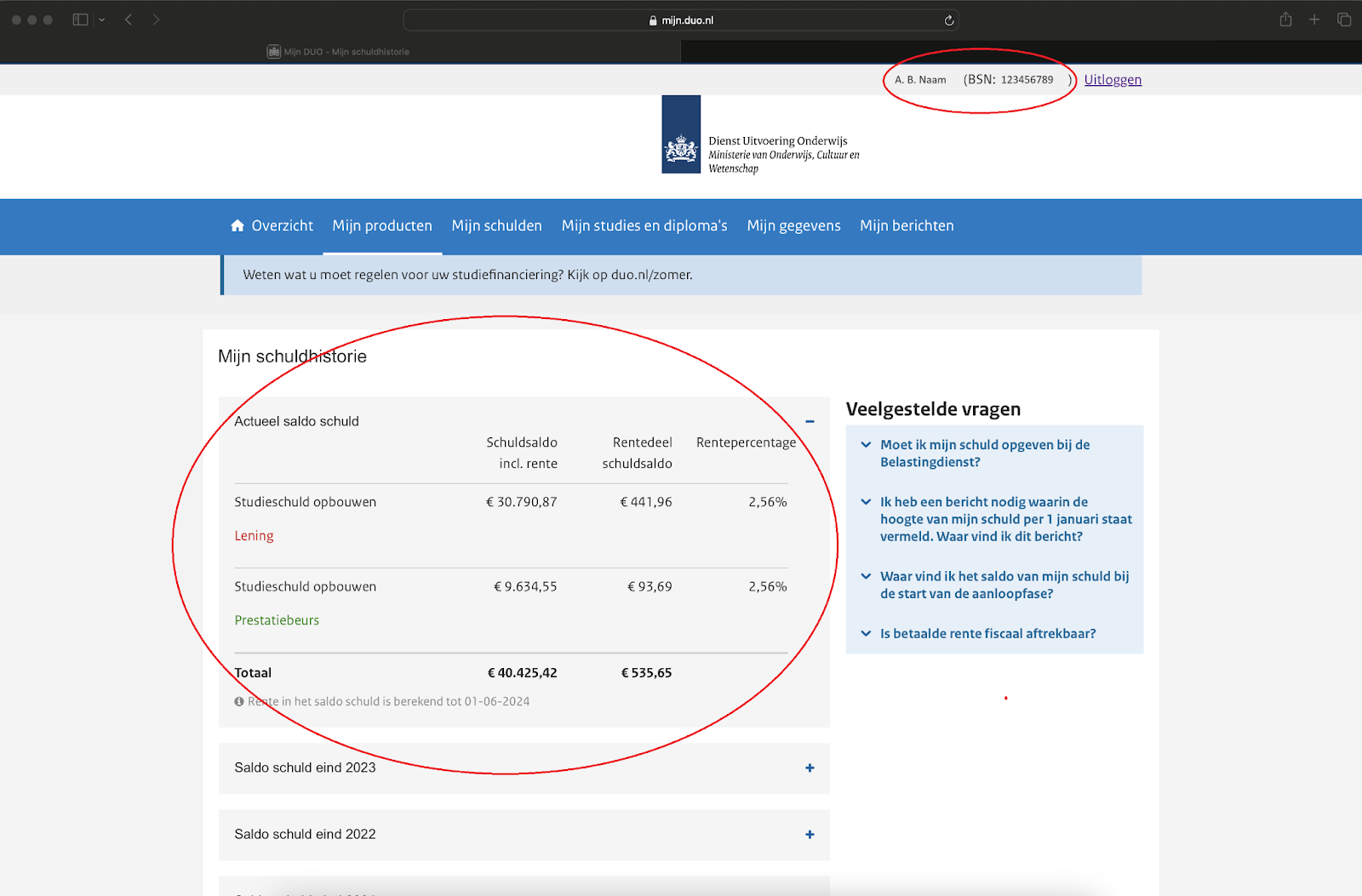Click the total rente € 535,65 amount

(646, 673)
